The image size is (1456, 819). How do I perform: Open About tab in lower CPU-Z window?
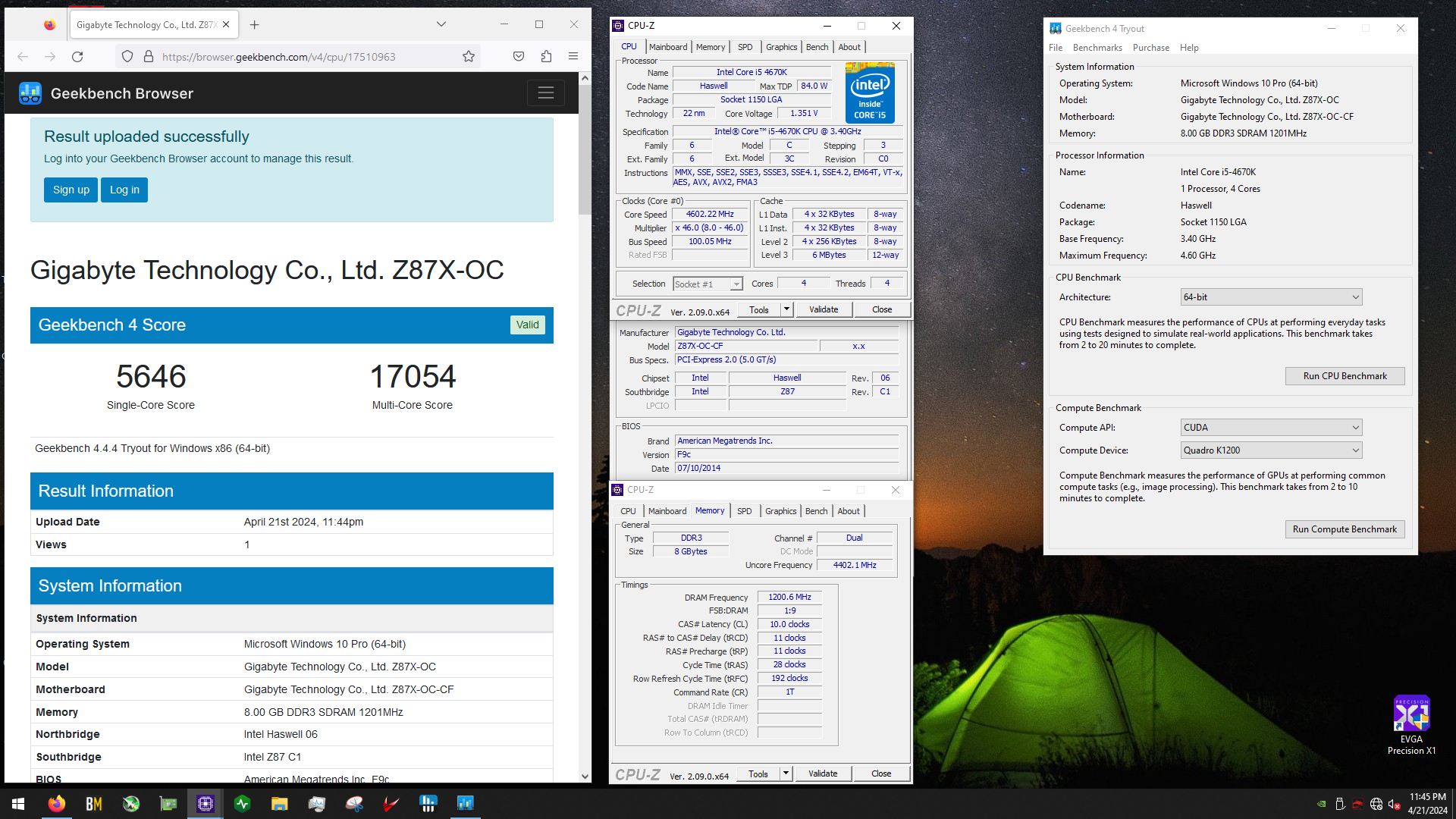(x=849, y=511)
